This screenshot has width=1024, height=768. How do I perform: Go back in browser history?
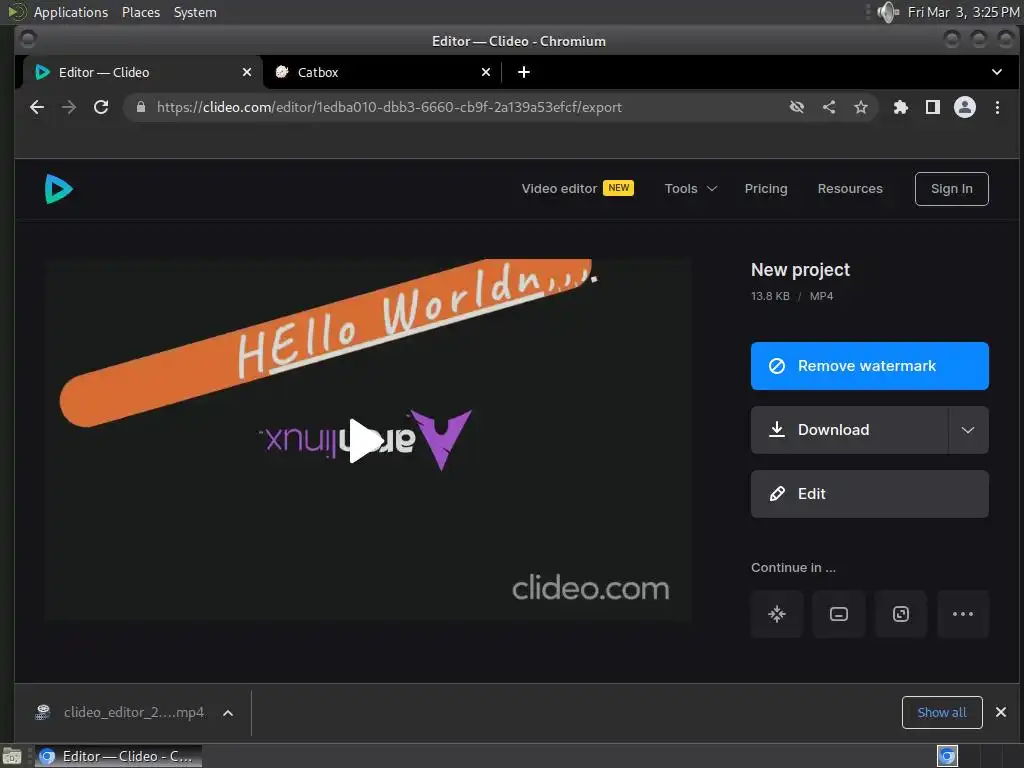tap(37, 107)
